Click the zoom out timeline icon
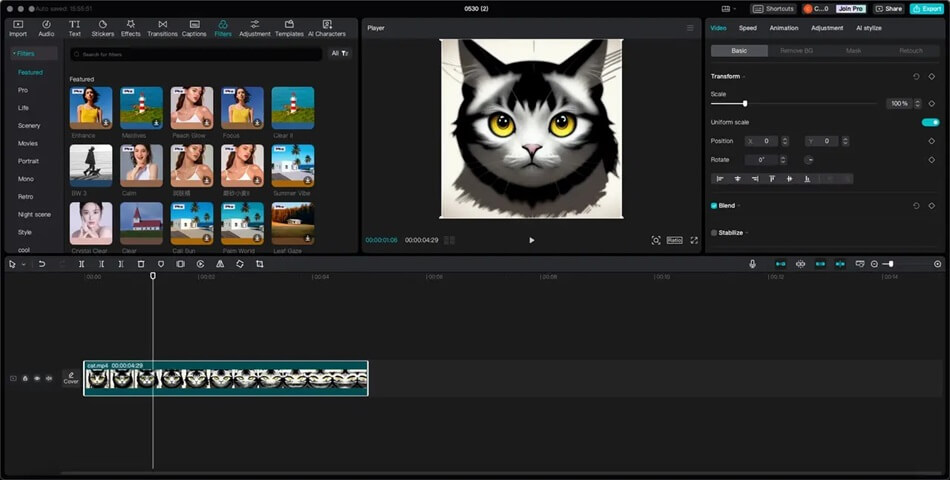This screenshot has width=950, height=480. point(874,264)
